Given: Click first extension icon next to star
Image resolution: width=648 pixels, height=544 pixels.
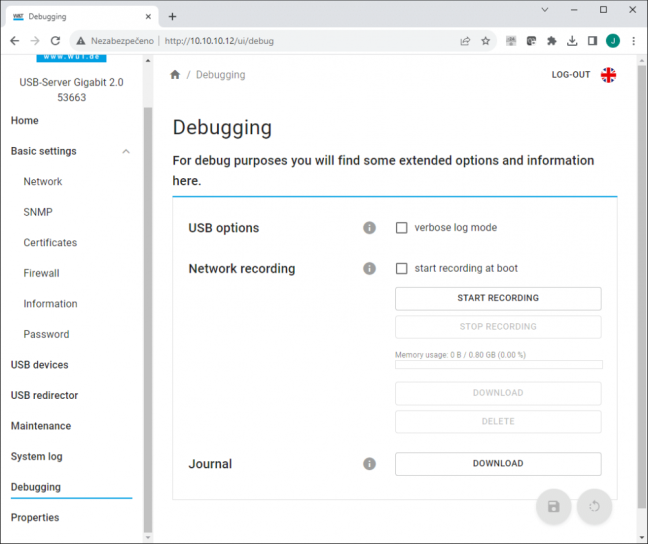Looking at the screenshot, I should click(511, 41).
